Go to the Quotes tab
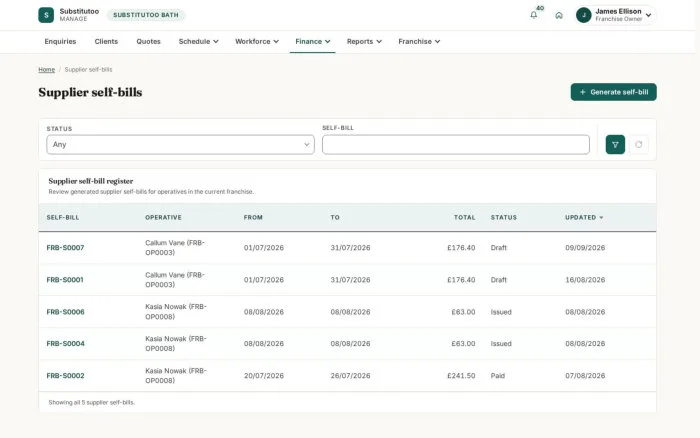The image size is (700, 438). coord(148,42)
